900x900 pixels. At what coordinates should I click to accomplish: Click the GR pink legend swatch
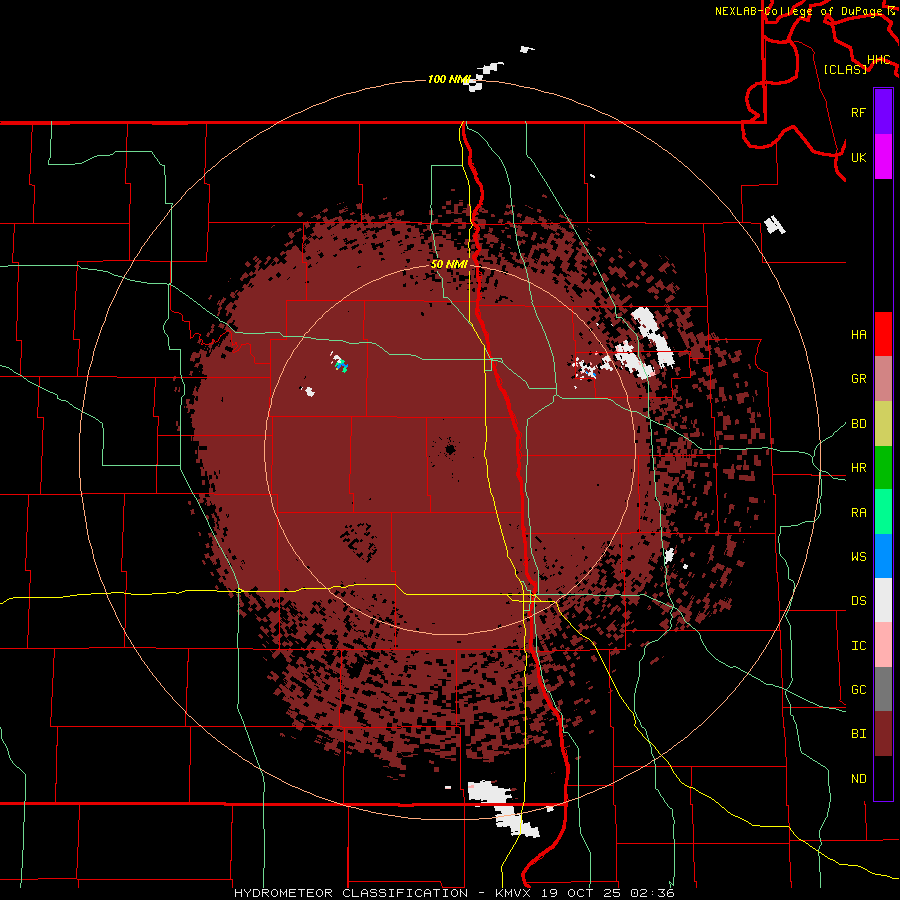pyautogui.click(x=883, y=379)
